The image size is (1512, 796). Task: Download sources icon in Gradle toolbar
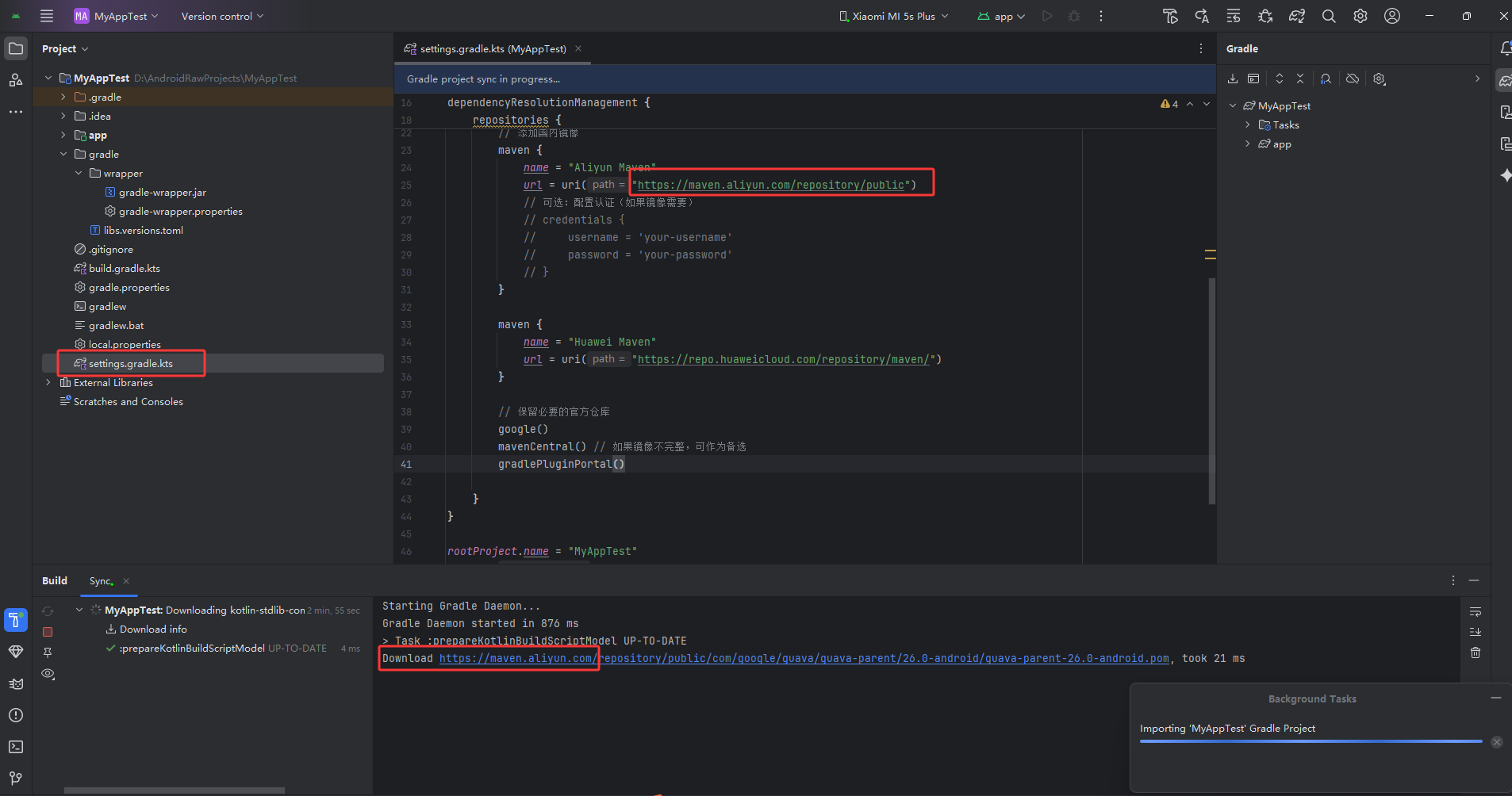1233,78
